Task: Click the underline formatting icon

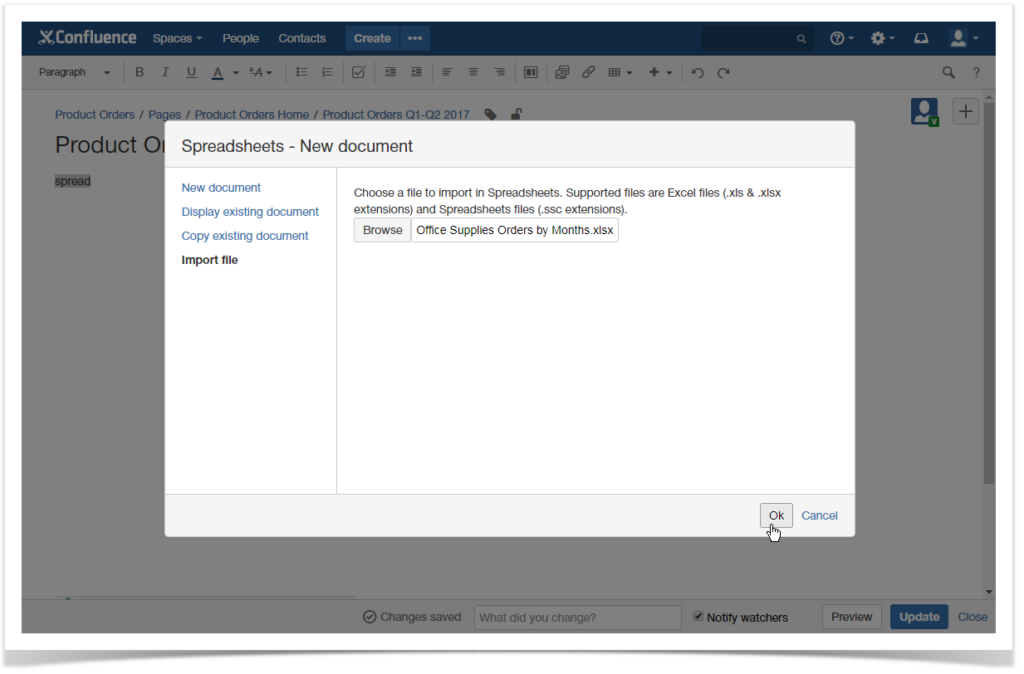Action: point(191,72)
